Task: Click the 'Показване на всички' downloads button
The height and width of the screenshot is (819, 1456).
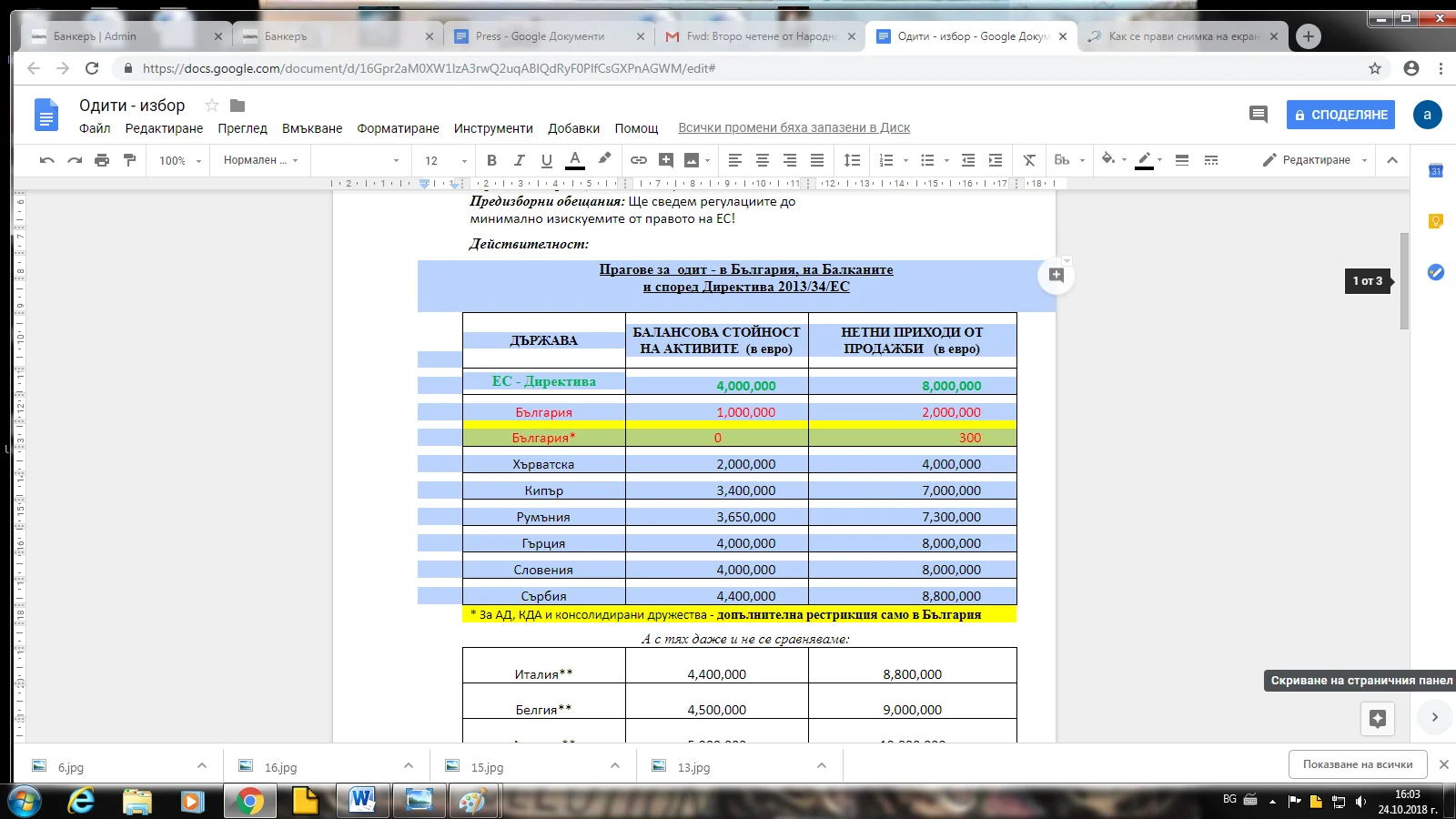Action: [1358, 764]
